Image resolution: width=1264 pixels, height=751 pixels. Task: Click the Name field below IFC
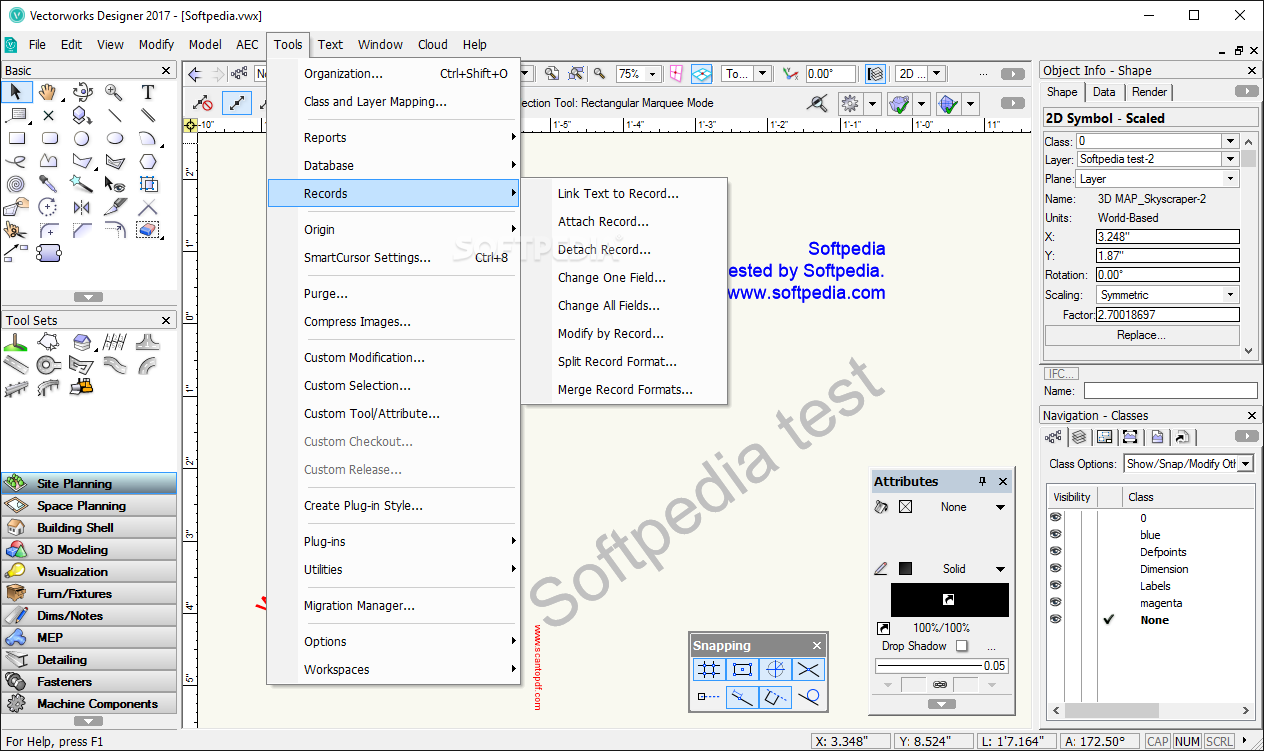[1170, 391]
